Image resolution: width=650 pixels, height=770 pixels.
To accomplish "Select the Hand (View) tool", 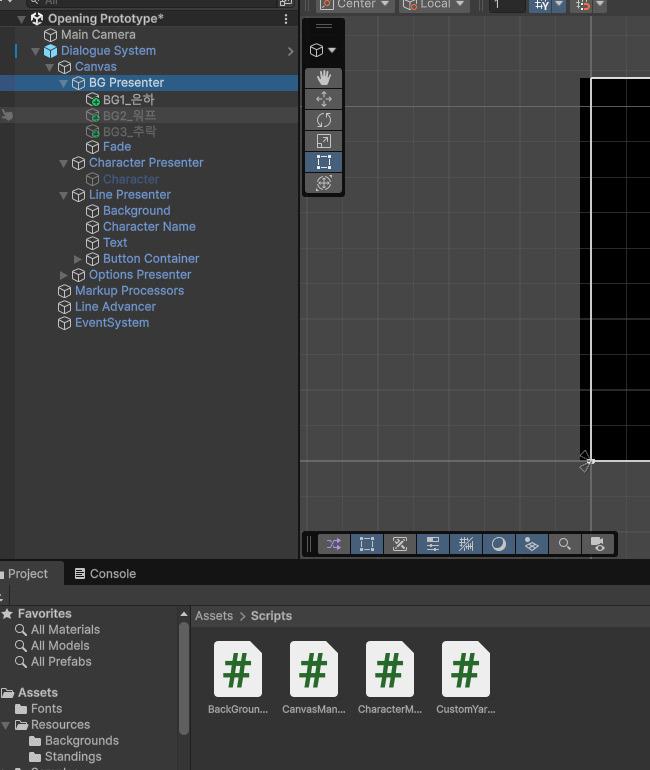I will point(324,78).
